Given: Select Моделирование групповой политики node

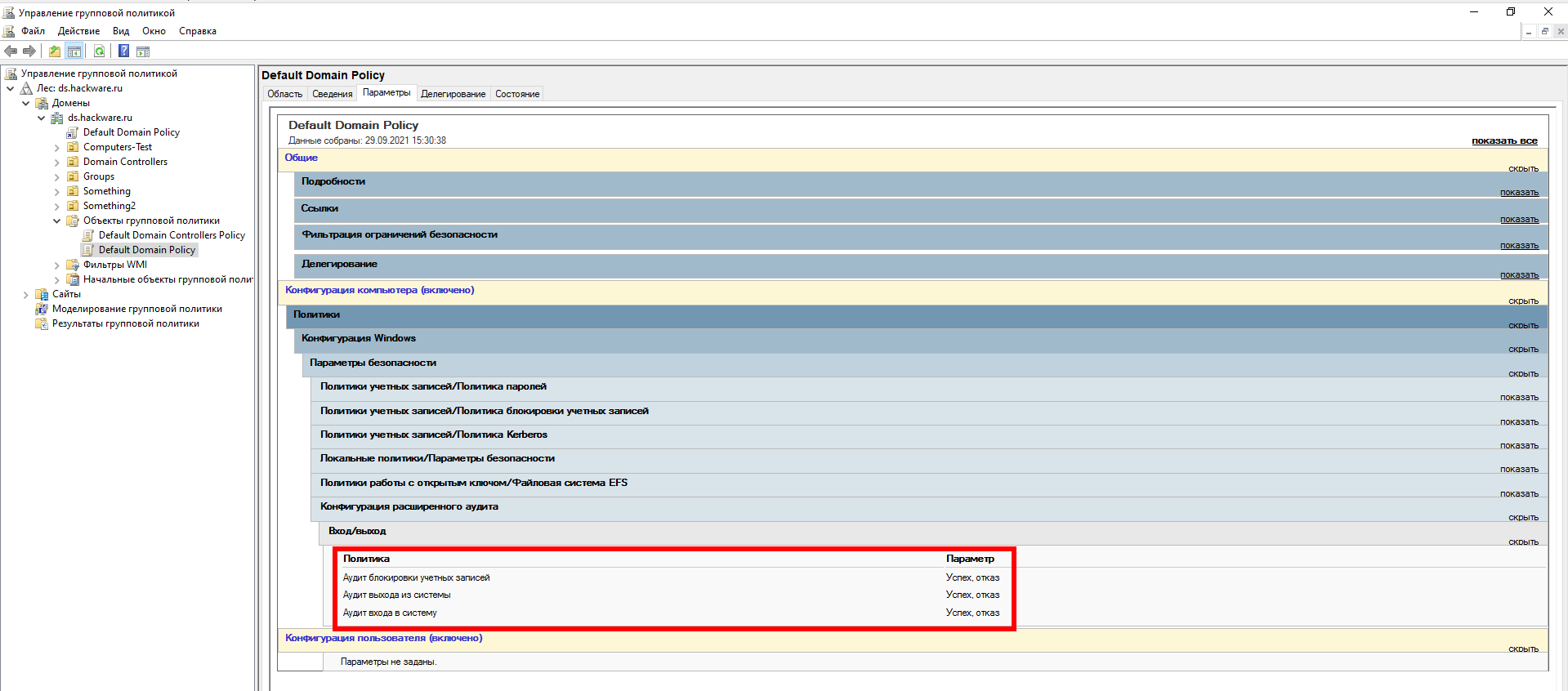Looking at the screenshot, I should pos(136,309).
